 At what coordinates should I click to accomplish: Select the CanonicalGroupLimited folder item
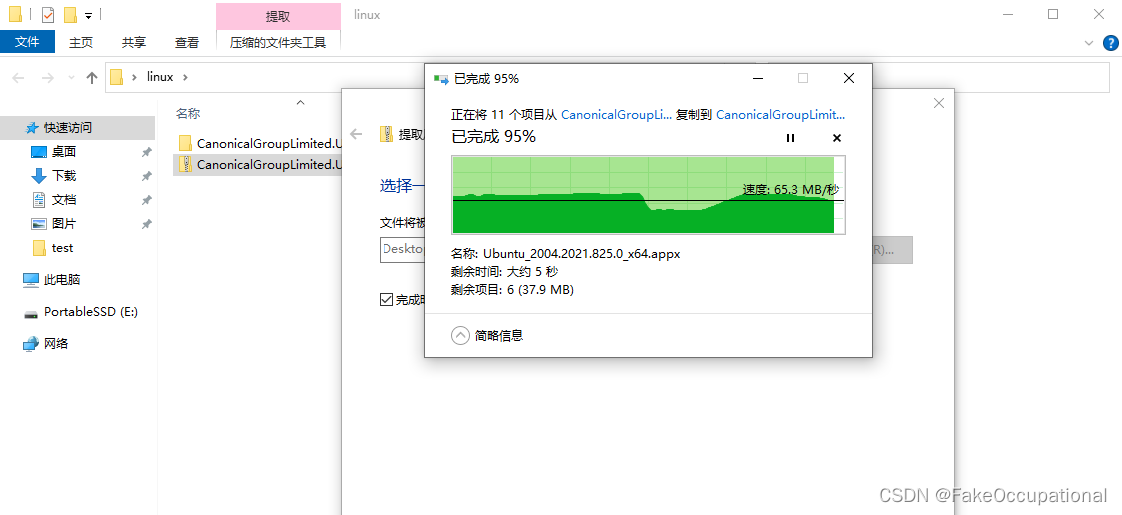(258, 143)
